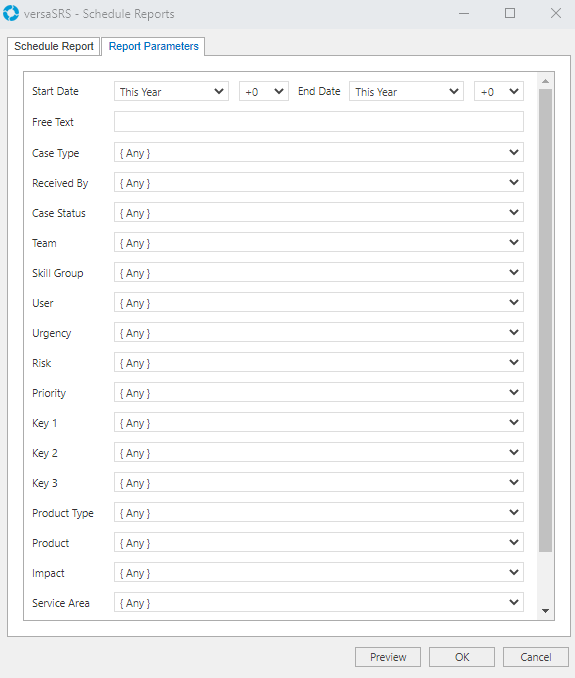The height and width of the screenshot is (678, 575).
Task: Close the Schedule Reports window
Action: click(x=556, y=13)
